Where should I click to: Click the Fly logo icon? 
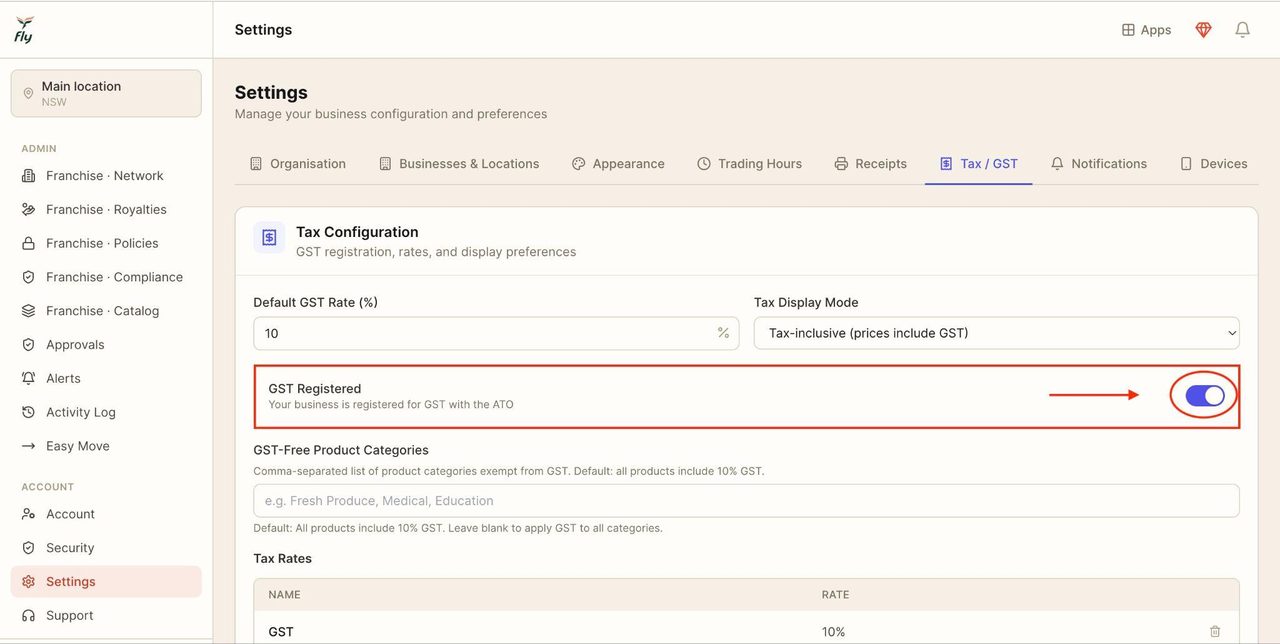tap(24, 30)
